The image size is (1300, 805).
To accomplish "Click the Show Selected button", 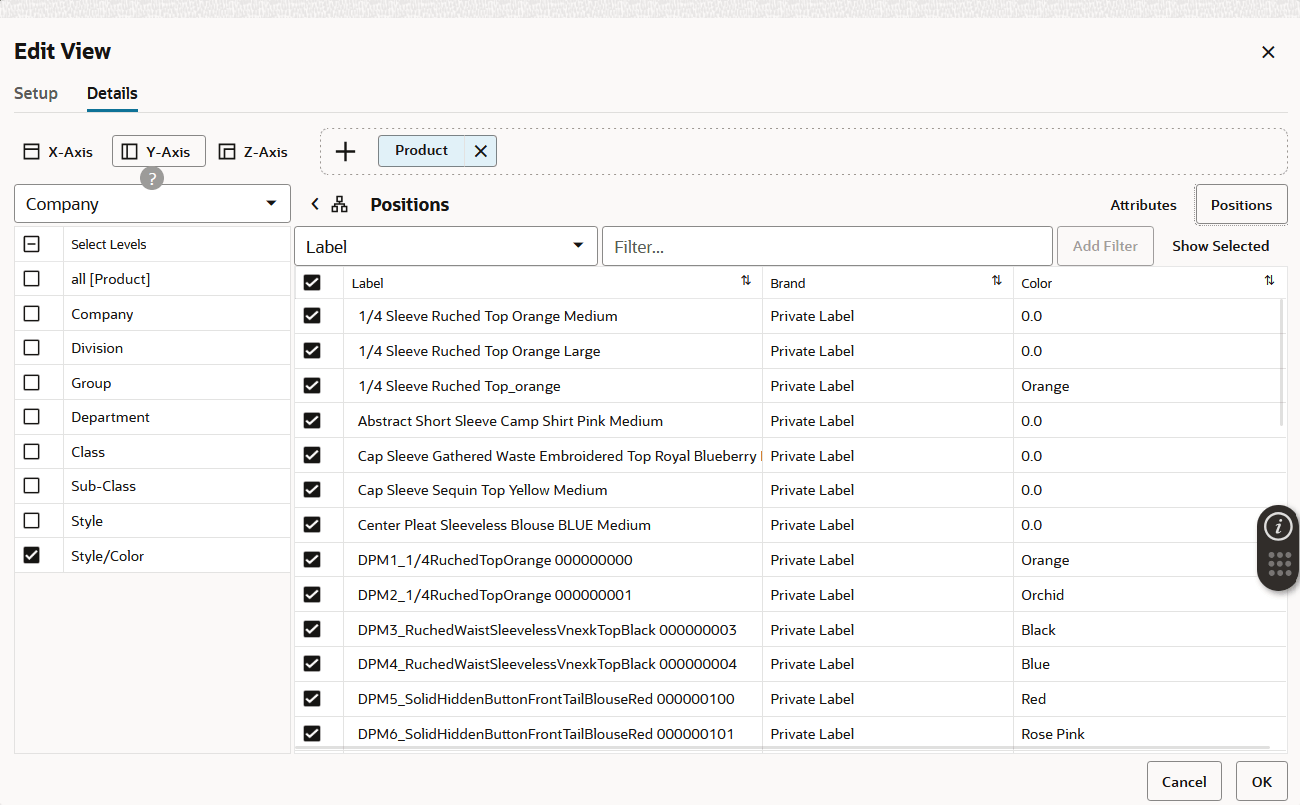I will (x=1221, y=245).
